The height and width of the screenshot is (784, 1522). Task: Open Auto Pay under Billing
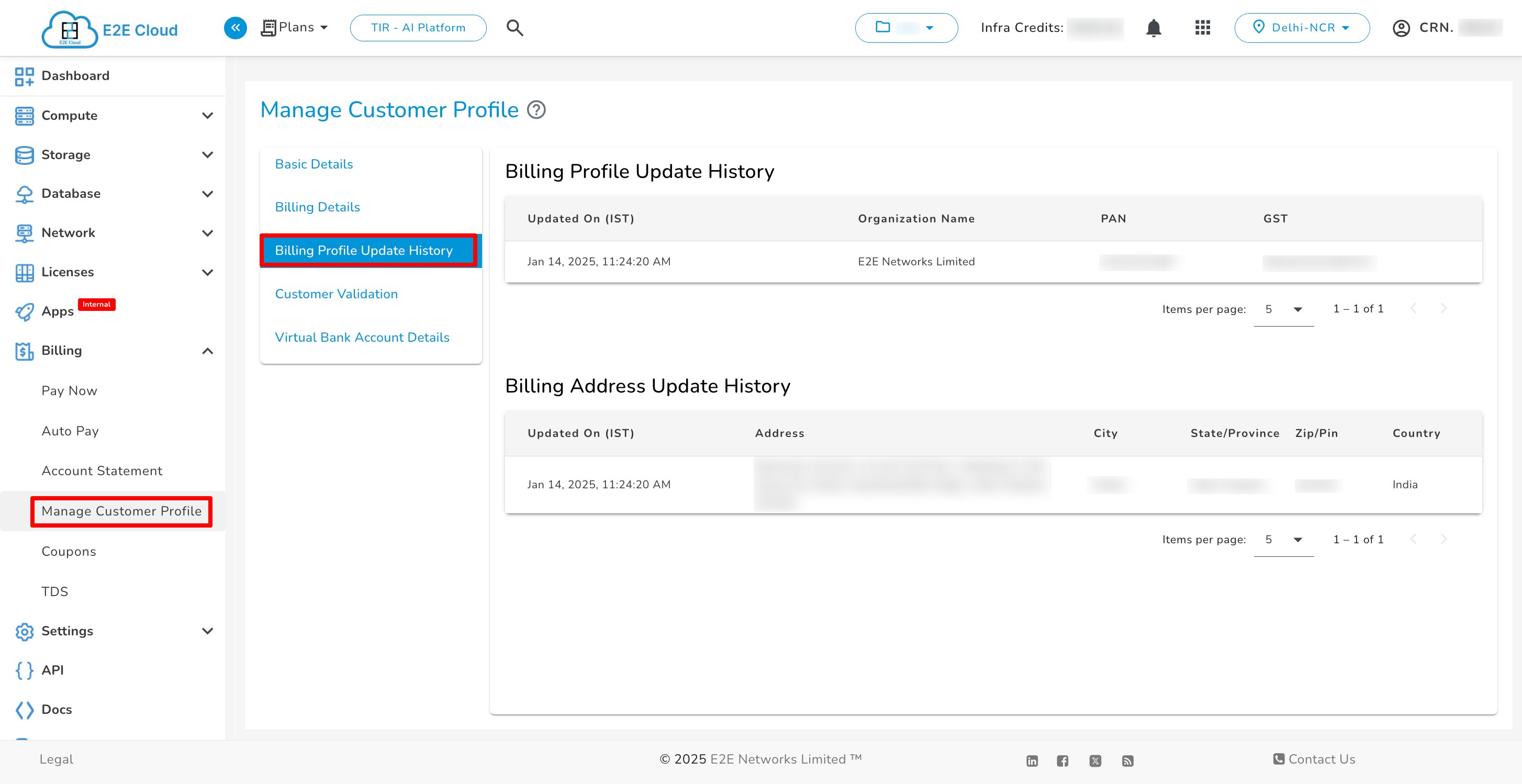[x=70, y=431]
